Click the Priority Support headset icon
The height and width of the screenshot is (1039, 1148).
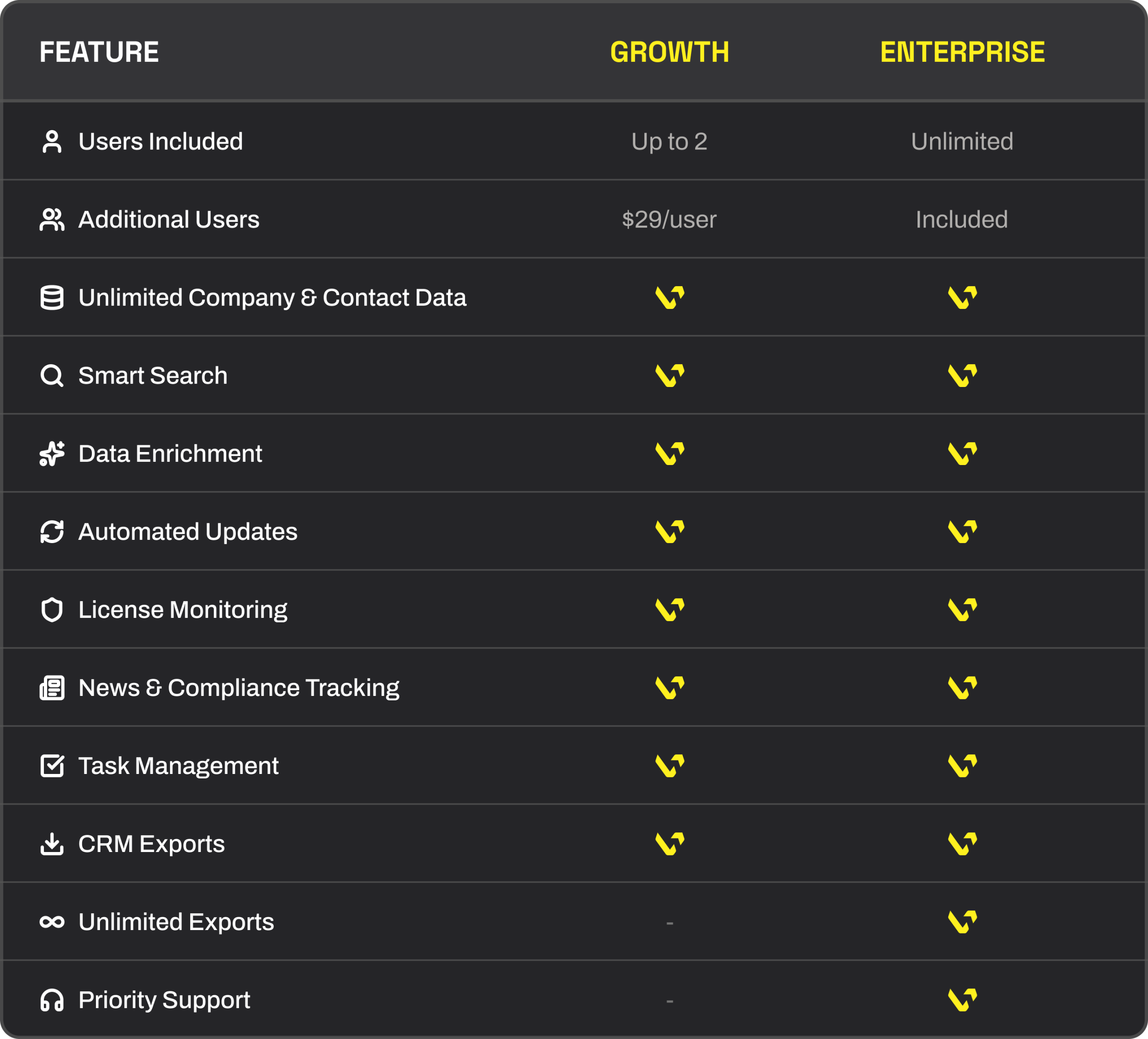coord(52,1000)
